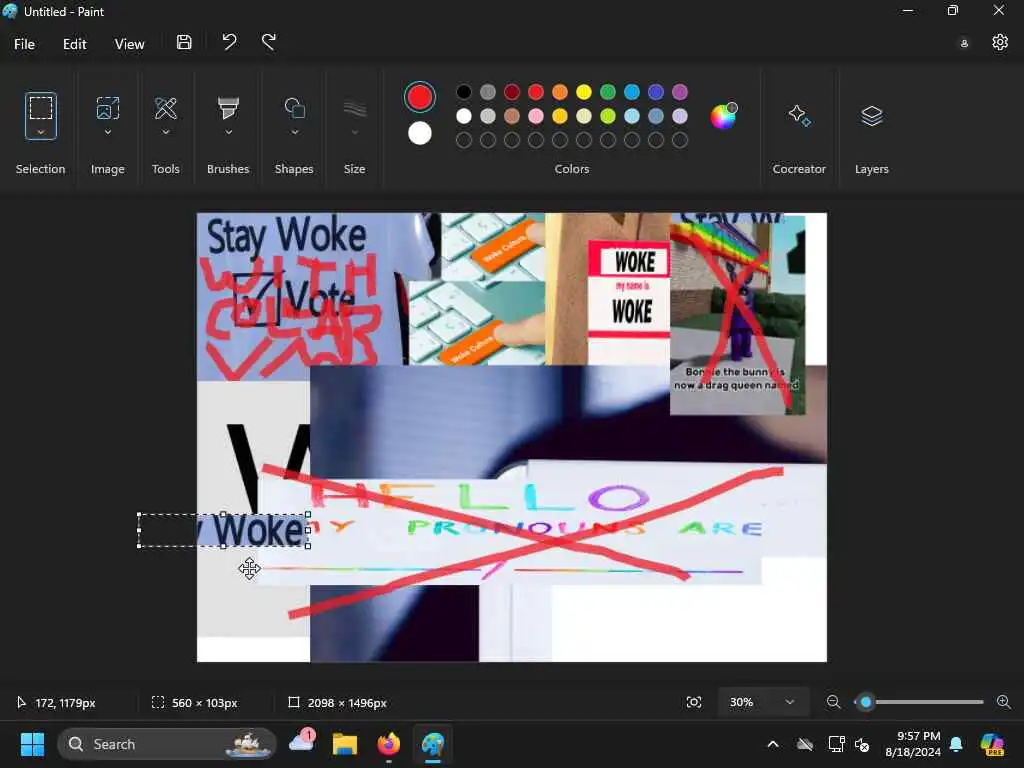Pick the orange color swatch
This screenshot has width=1024, height=768.
pyautogui.click(x=560, y=92)
